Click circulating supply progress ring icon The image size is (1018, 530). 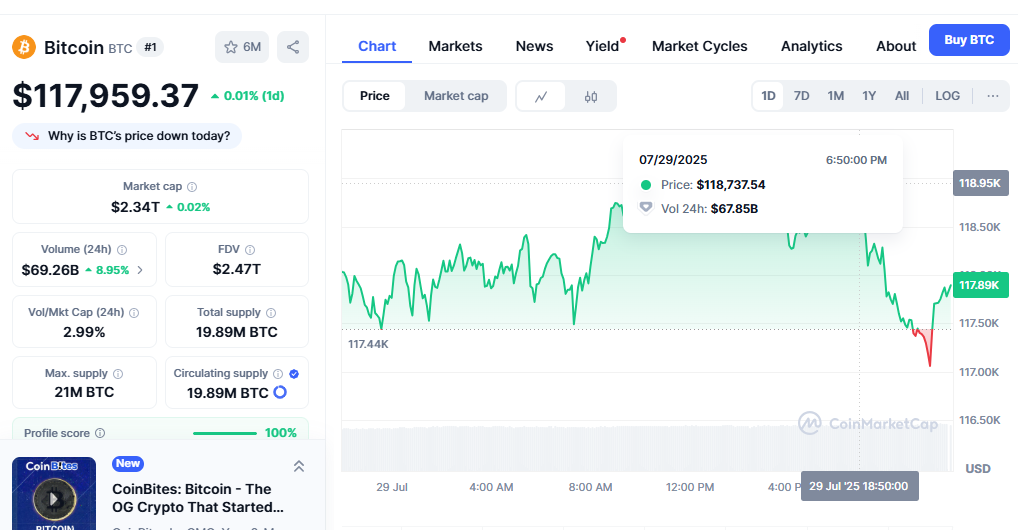280,392
